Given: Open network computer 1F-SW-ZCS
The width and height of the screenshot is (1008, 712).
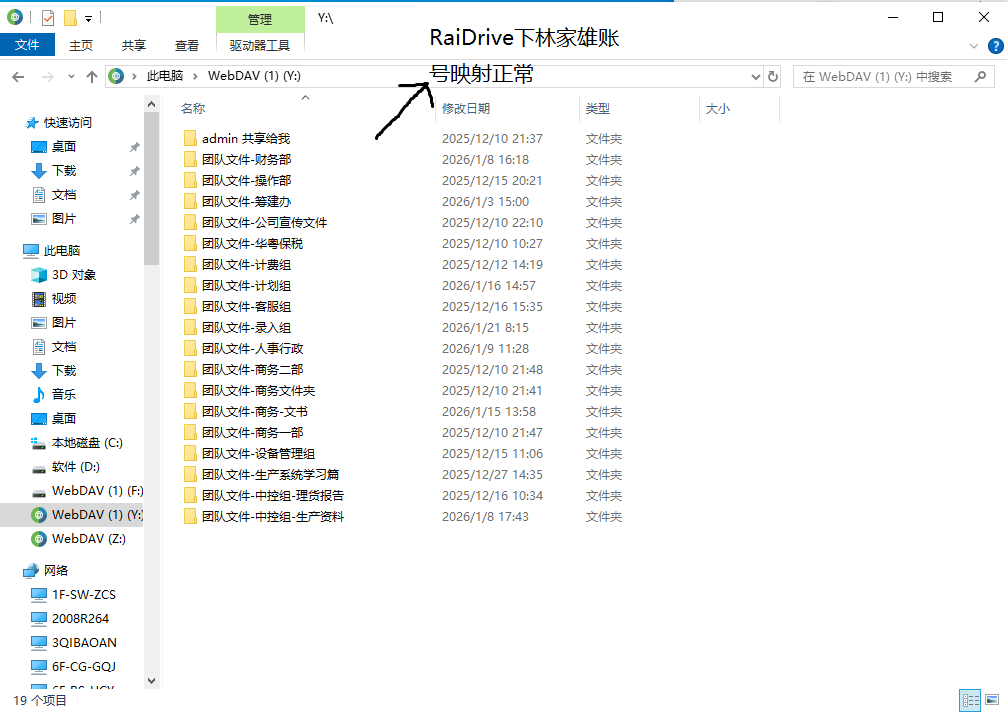Looking at the screenshot, I should point(84,595).
